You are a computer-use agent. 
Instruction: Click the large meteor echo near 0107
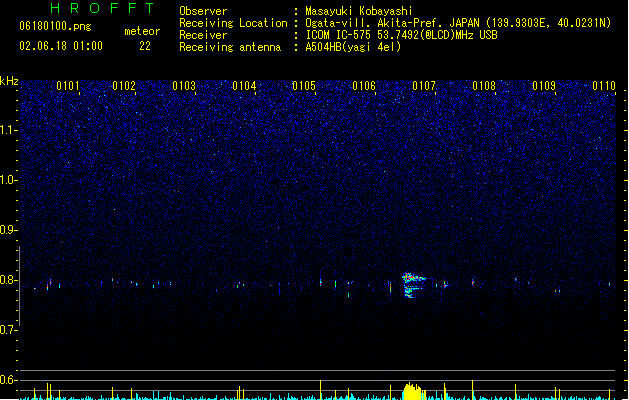click(413, 285)
